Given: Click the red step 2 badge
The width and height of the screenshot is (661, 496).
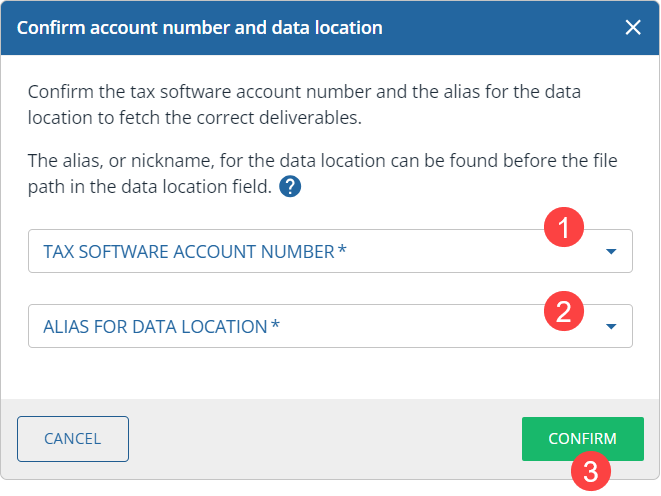Looking at the screenshot, I should (x=563, y=311).
